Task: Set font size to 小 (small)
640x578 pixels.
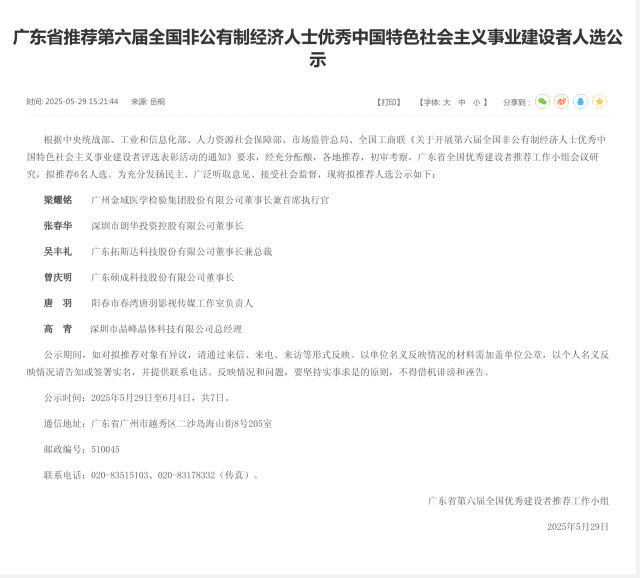Action: tap(476, 102)
